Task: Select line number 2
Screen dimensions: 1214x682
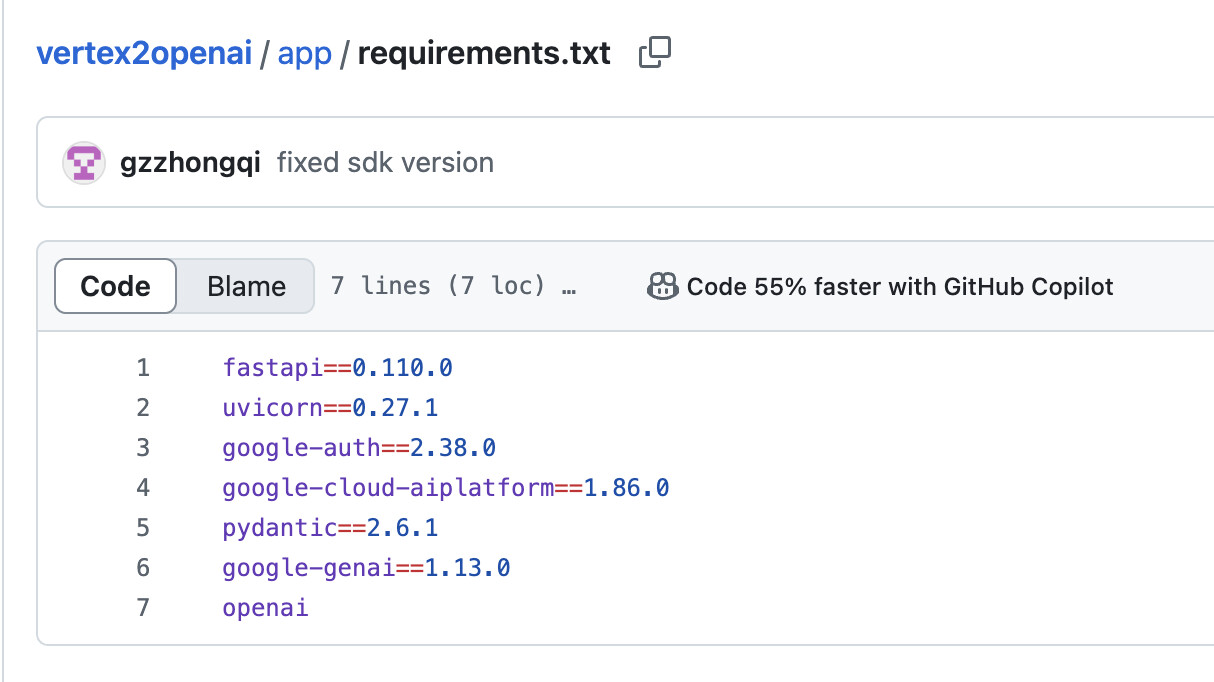Action: 143,408
